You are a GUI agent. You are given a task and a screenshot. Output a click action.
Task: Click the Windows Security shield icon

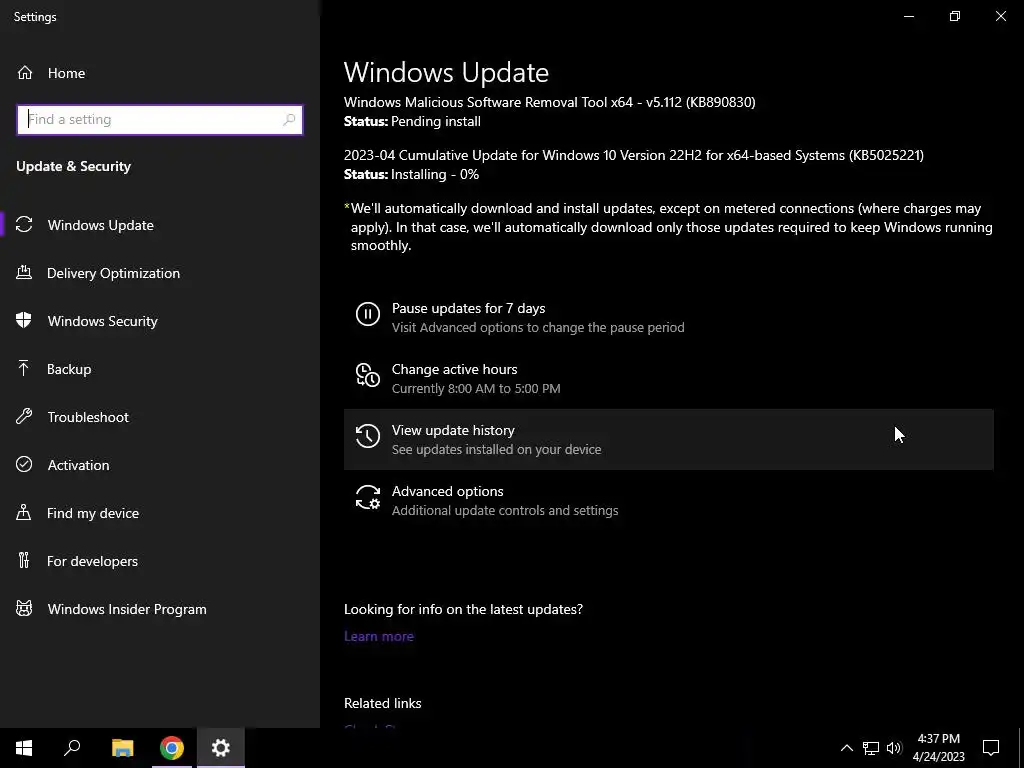coord(24,321)
